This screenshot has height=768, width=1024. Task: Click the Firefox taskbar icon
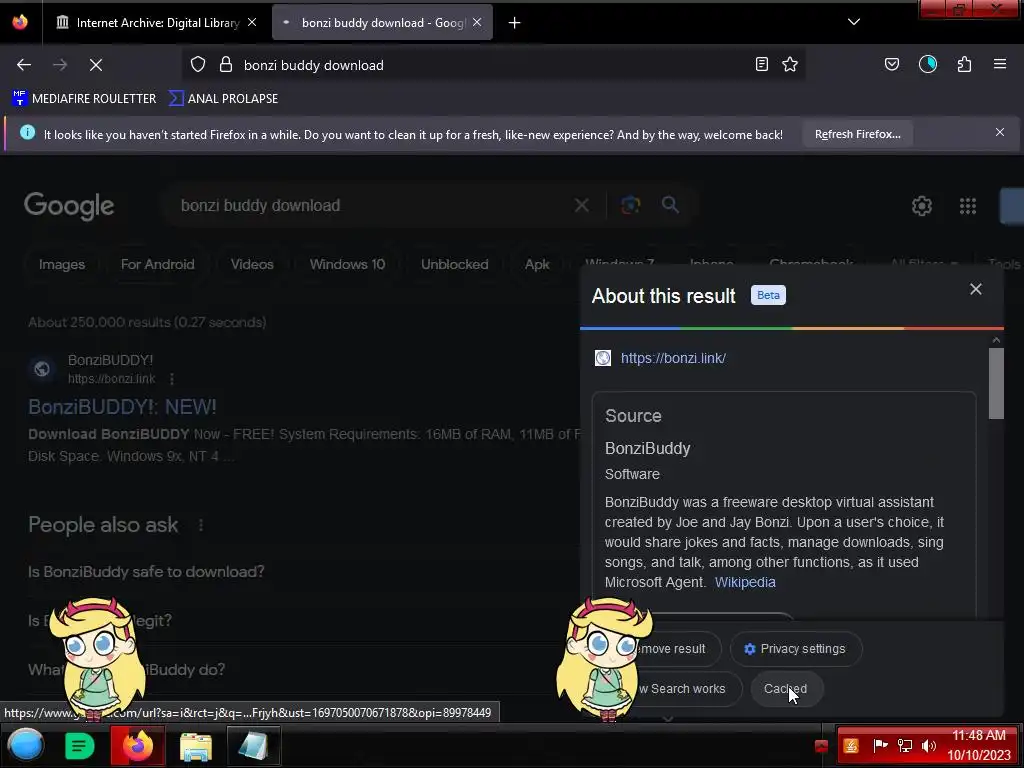point(137,746)
